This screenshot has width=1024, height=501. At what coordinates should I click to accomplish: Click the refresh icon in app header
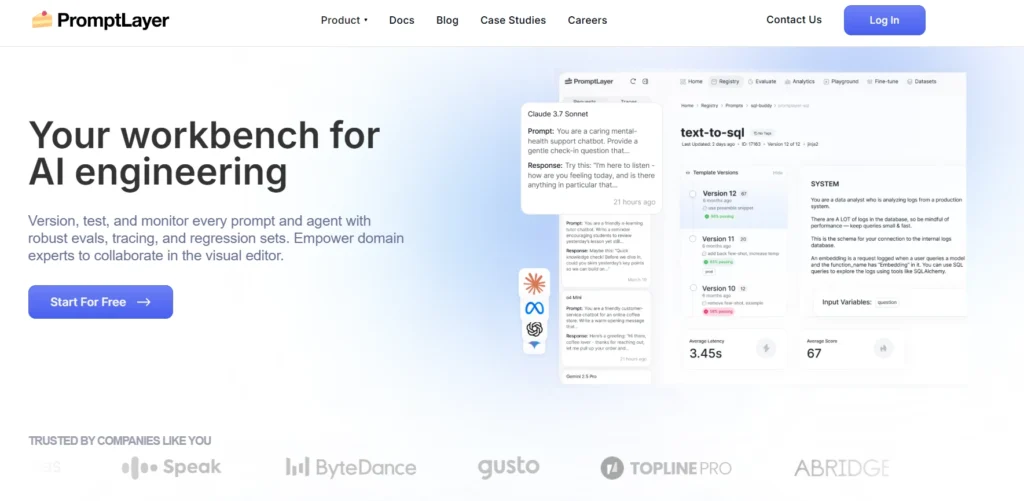632,81
